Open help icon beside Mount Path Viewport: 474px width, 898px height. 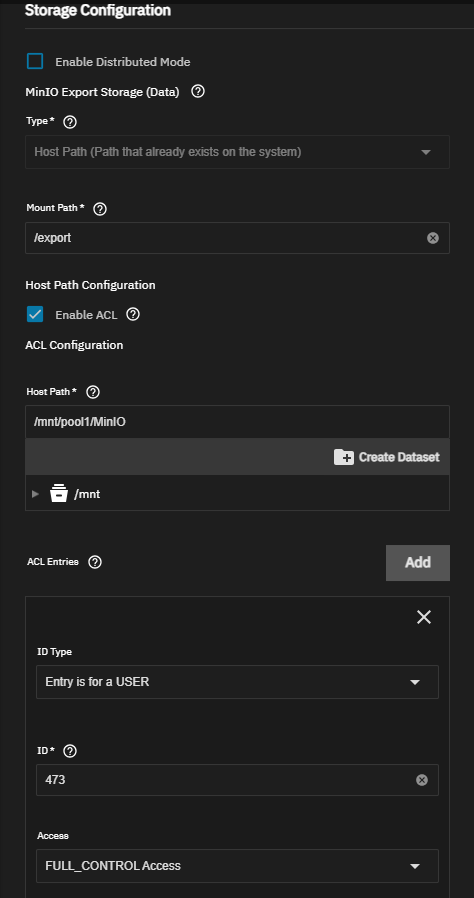click(x=100, y=209)
